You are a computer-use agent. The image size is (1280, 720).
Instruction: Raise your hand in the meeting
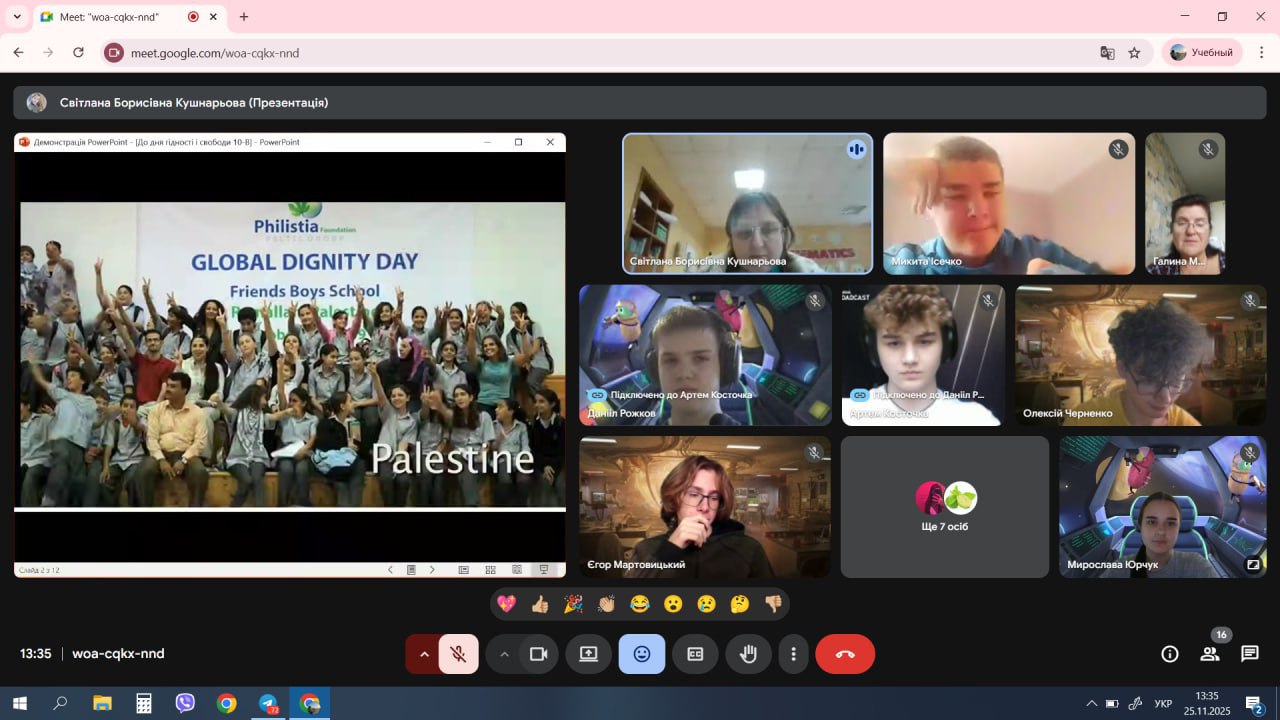click(748, 654)
